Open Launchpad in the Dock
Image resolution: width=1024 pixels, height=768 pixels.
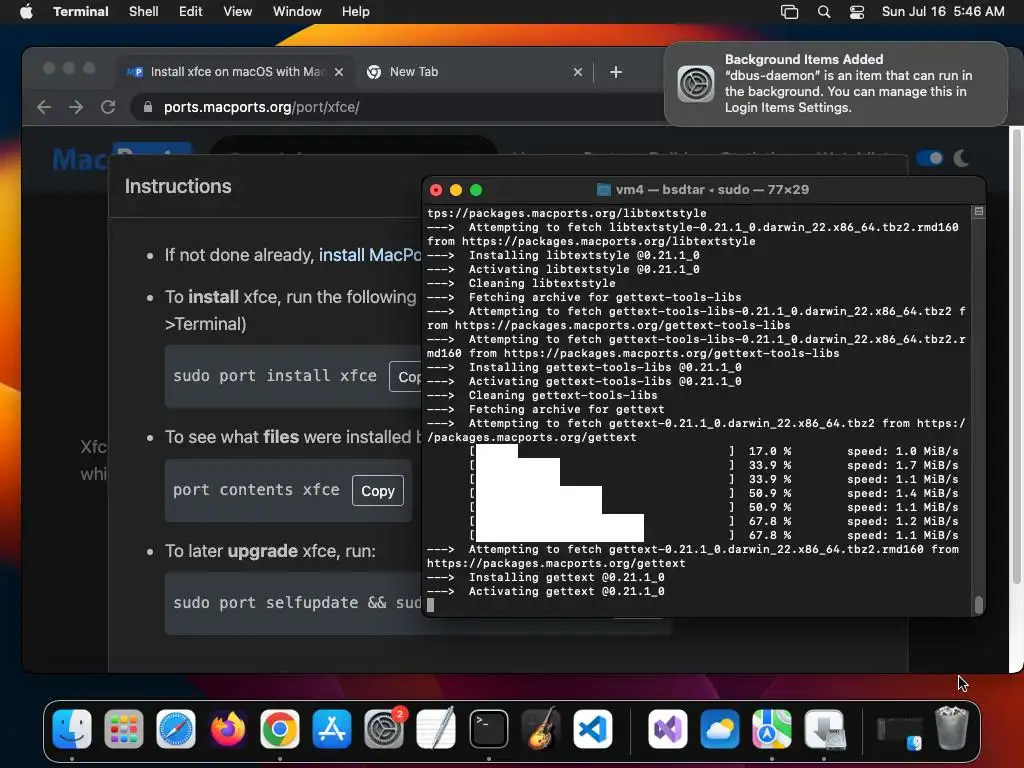tap(123, 729)
